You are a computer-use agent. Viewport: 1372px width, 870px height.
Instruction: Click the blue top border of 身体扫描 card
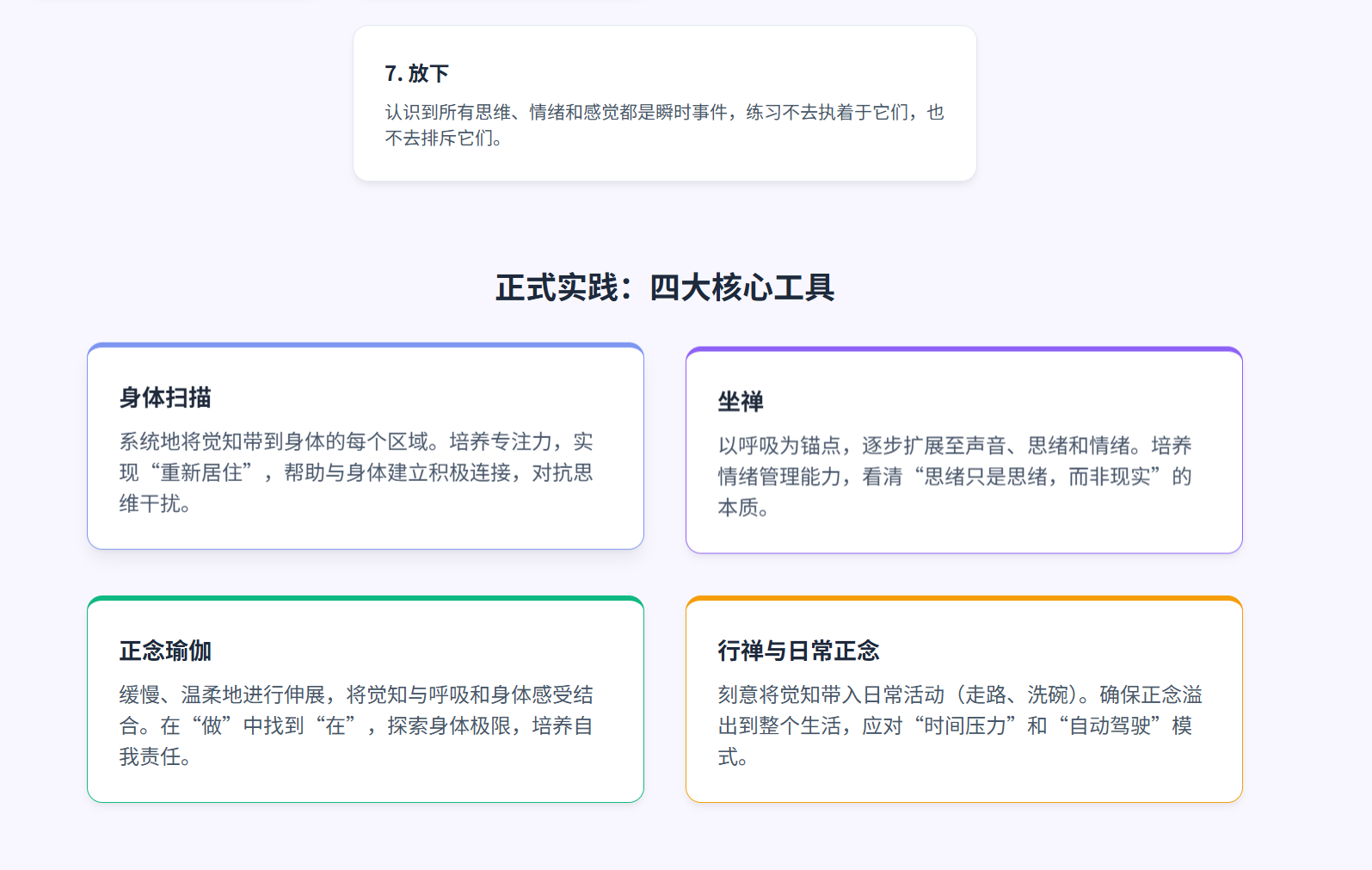(x=366, y=346)
